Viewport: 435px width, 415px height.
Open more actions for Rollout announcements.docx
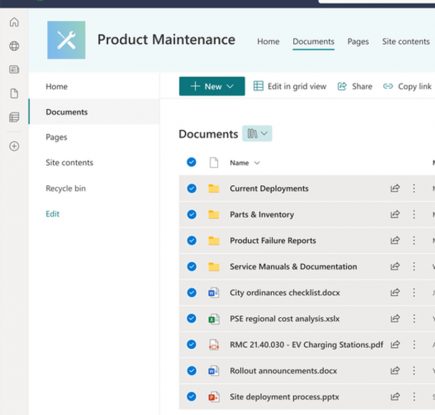(414, 371)
